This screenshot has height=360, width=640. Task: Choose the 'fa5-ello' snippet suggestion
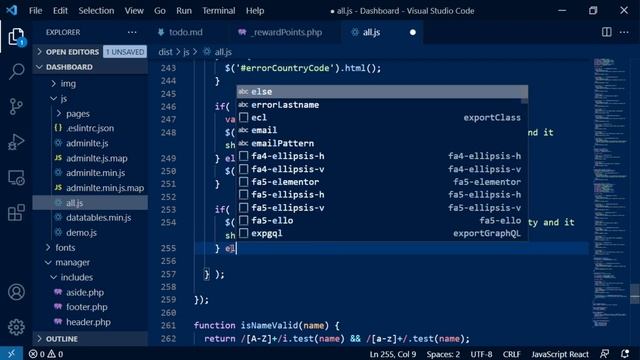[x=382, y=220]
